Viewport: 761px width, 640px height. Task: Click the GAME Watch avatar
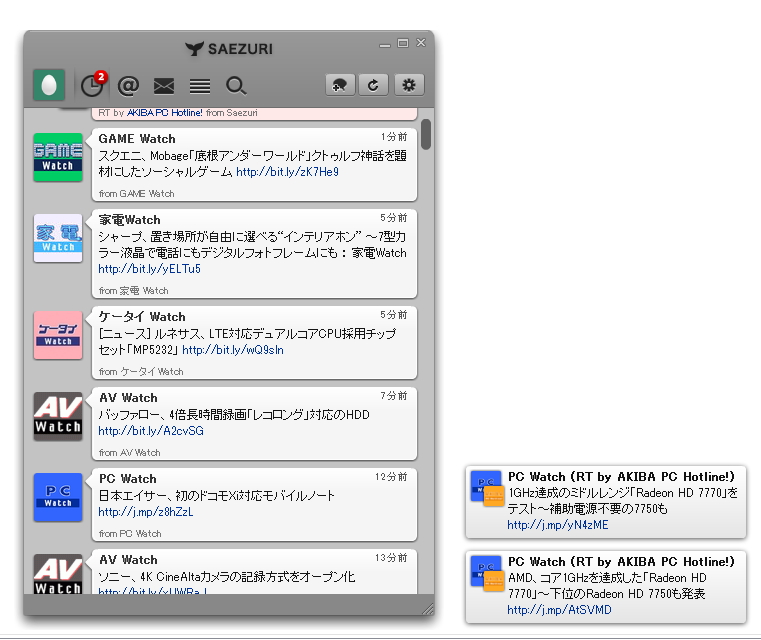pos(58,157)
